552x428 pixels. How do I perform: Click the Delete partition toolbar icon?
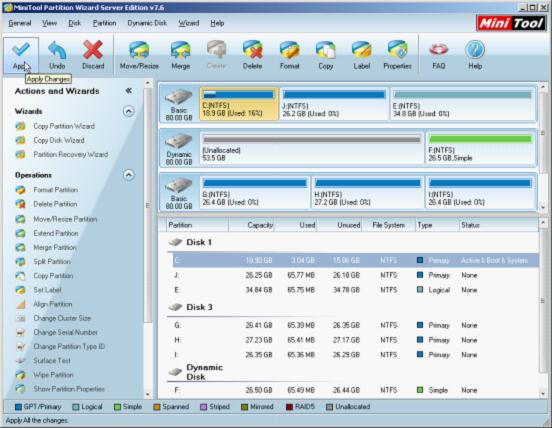pos(252,50)
